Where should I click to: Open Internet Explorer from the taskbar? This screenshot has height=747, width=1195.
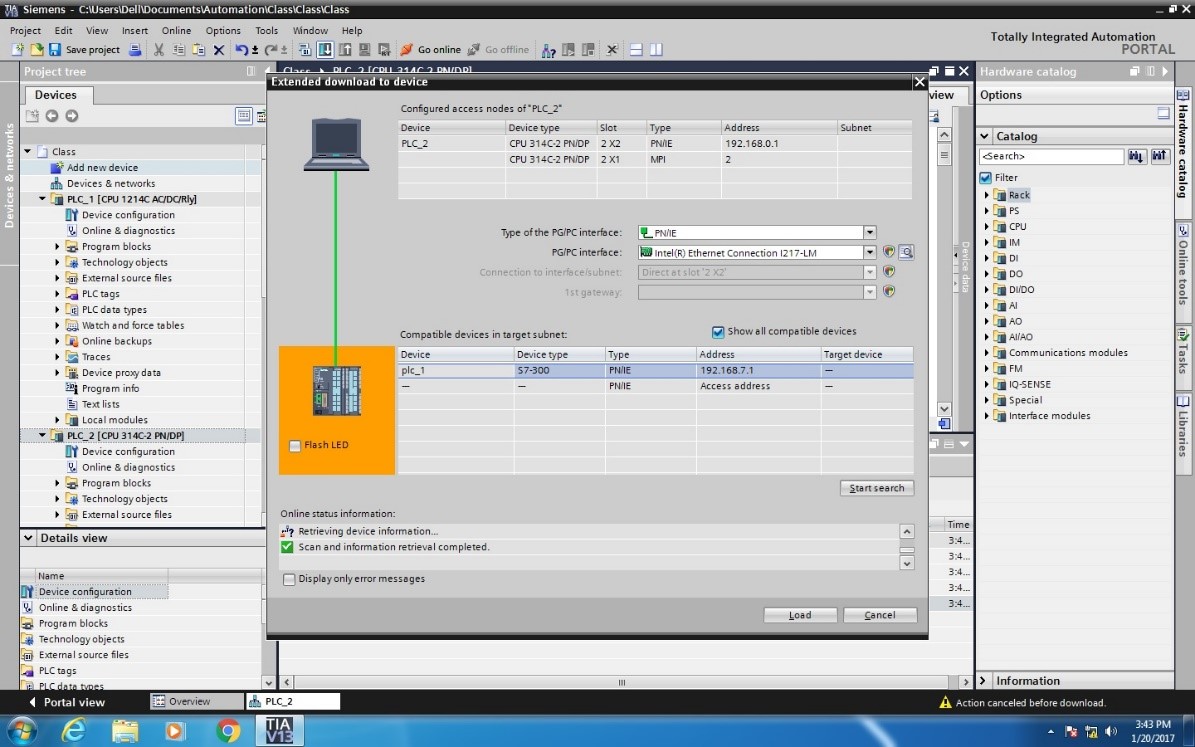[73, 731]
